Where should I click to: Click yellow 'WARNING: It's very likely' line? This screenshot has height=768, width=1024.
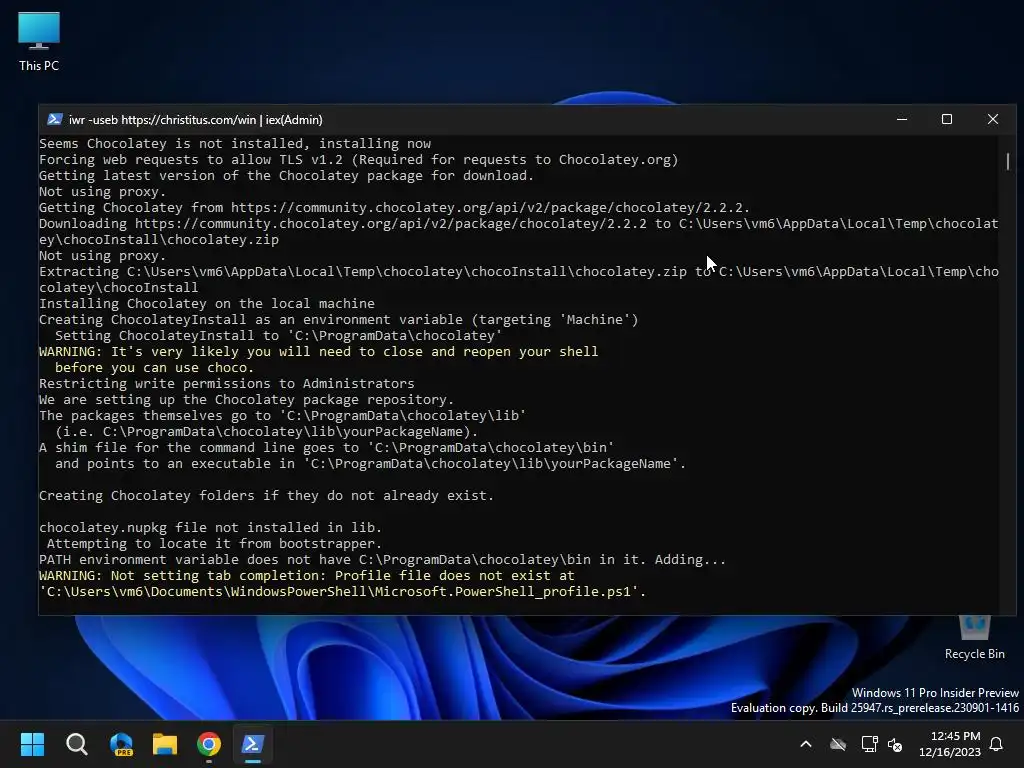coord(319,352)
